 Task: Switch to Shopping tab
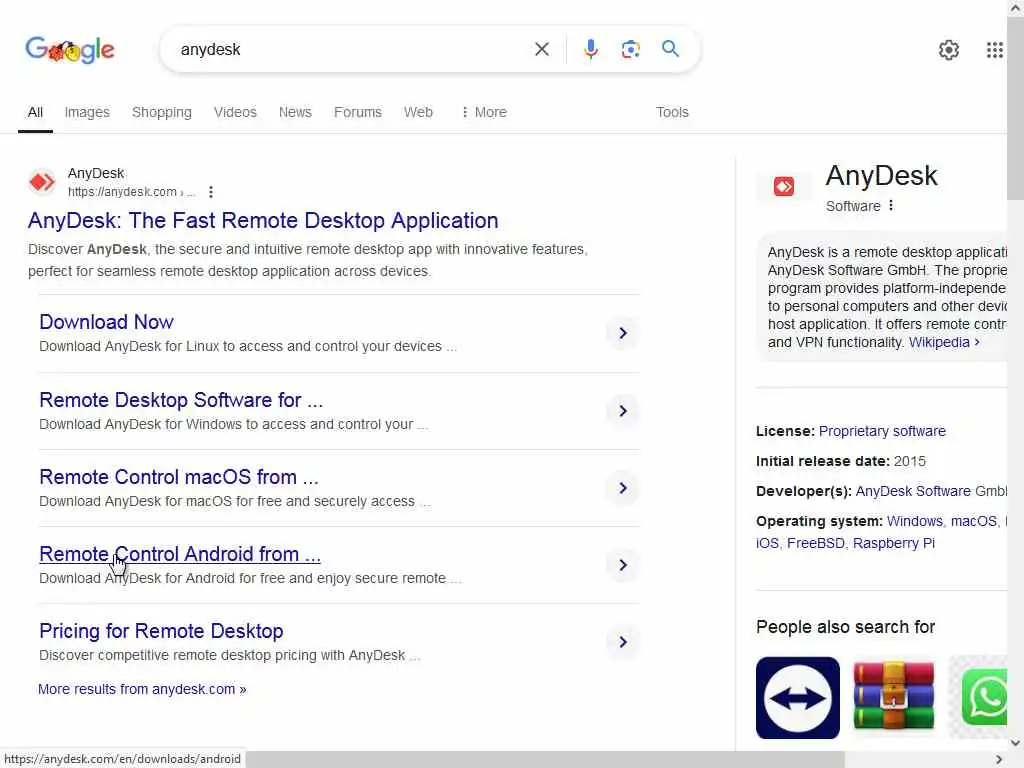(162, 112)
